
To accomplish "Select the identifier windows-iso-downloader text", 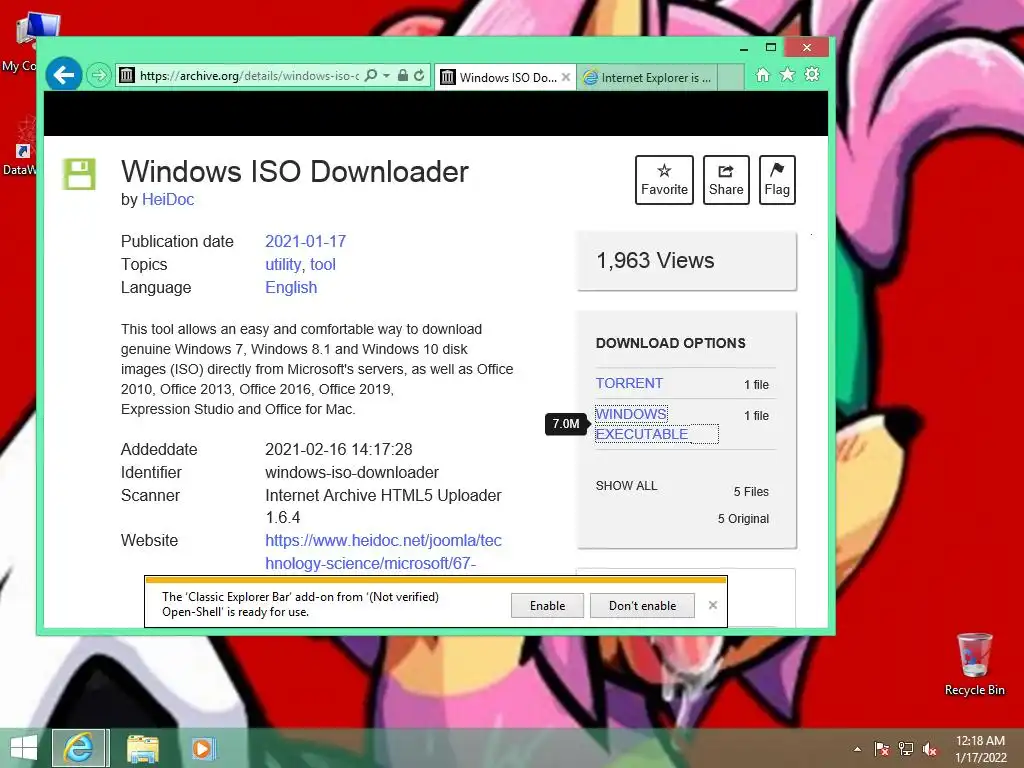I will (352, 472).
